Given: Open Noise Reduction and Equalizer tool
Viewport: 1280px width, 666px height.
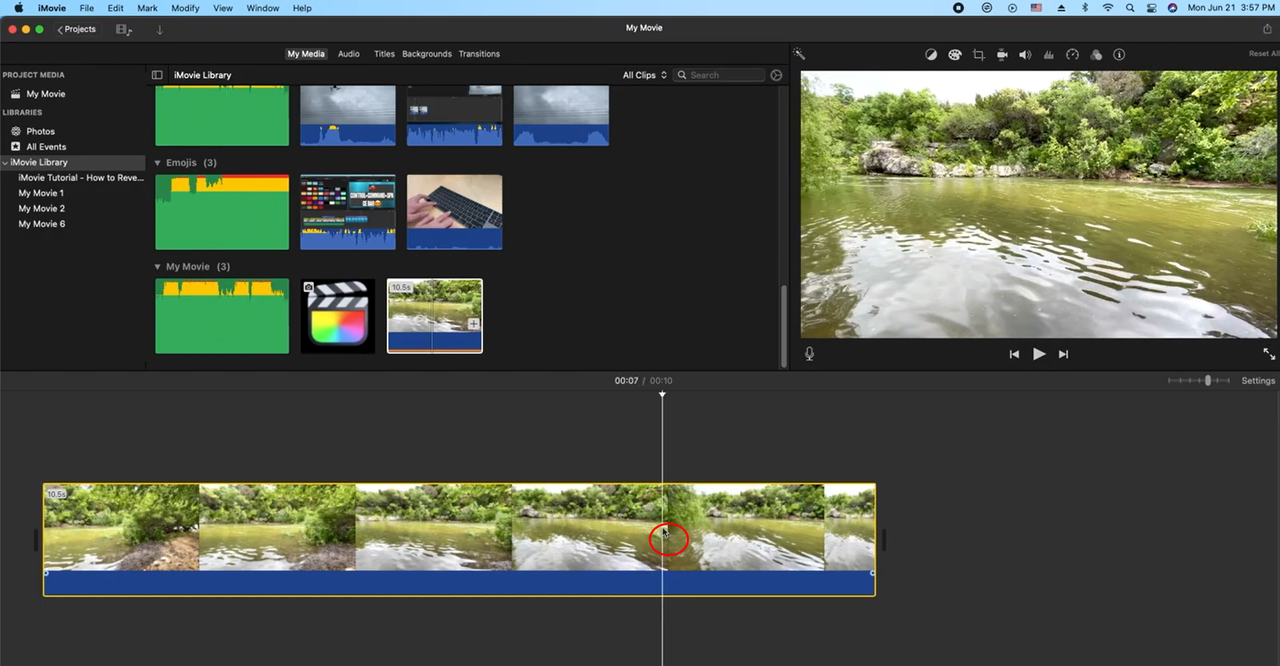Looking at the screenshot, I should click(1049, 55).
